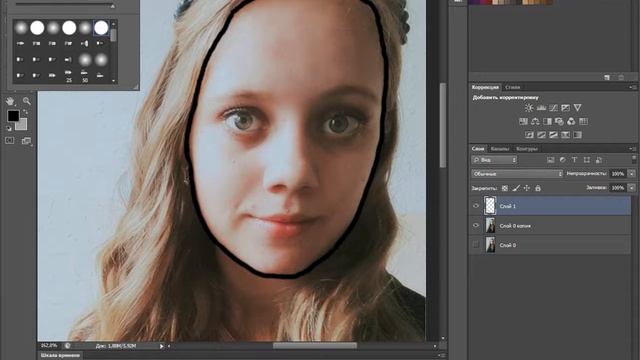Select the Слой 0 копия layer
This screenshot has height=360, width=640.
pos(550,225)
